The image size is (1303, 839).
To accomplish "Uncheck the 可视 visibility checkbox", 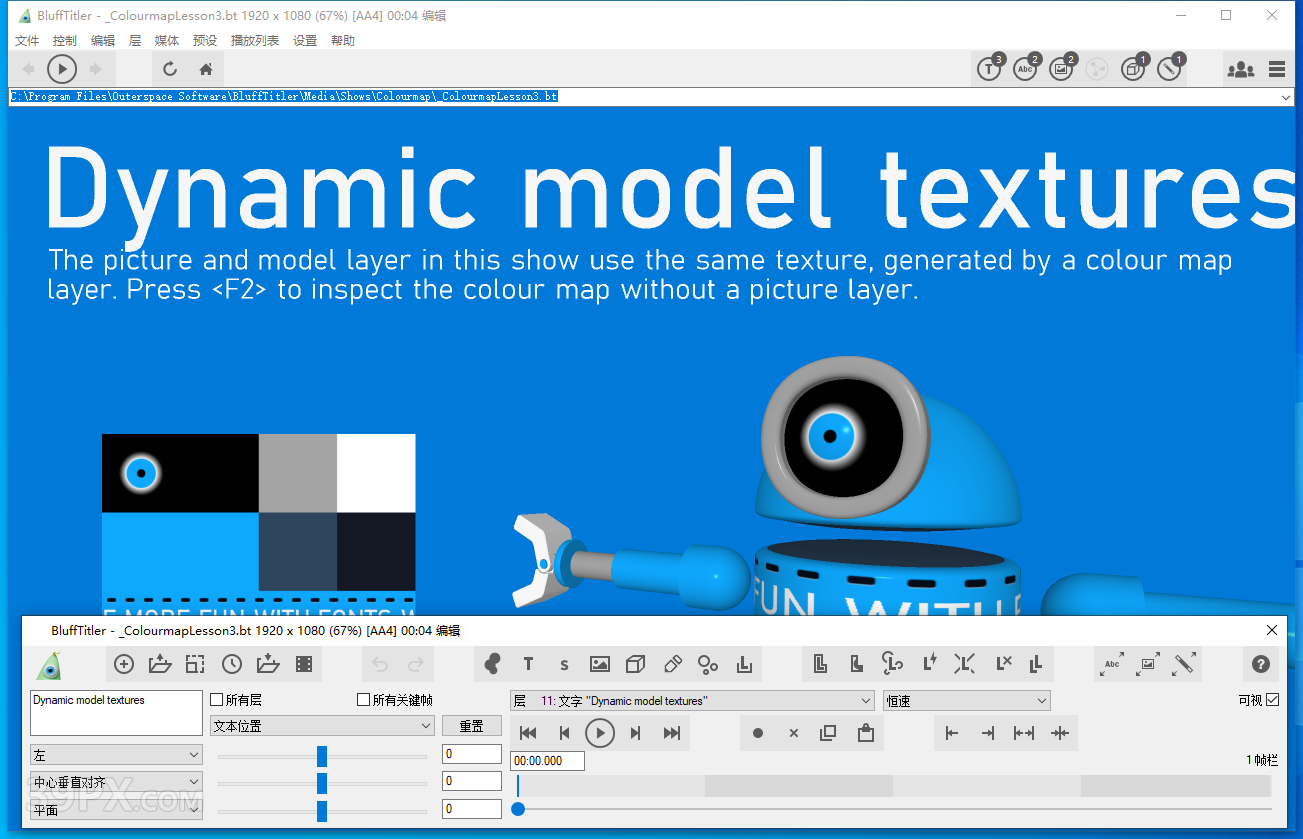I will coord(1272,700).
